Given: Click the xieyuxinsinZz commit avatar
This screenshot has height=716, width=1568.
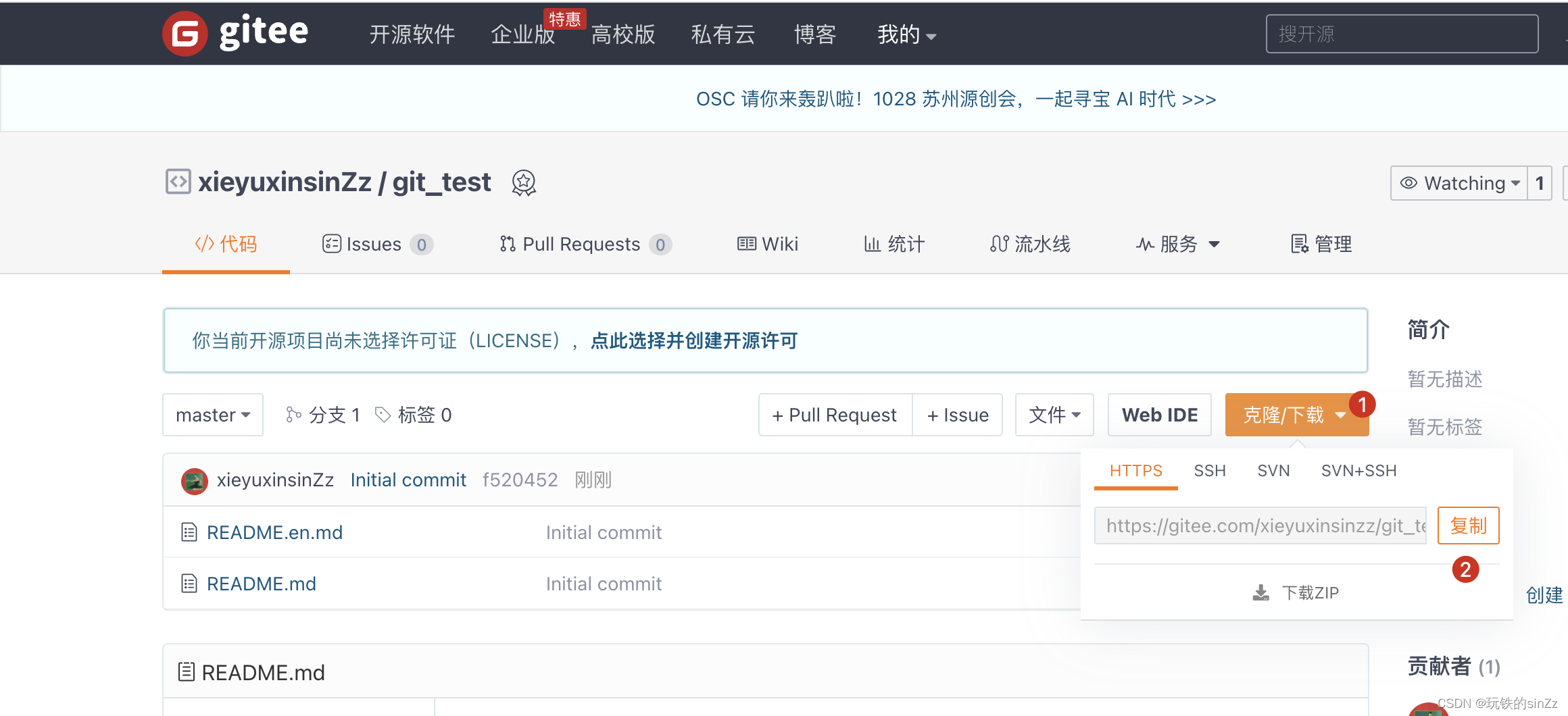Looking at the screenshot, I should click(x=195, y=481).
